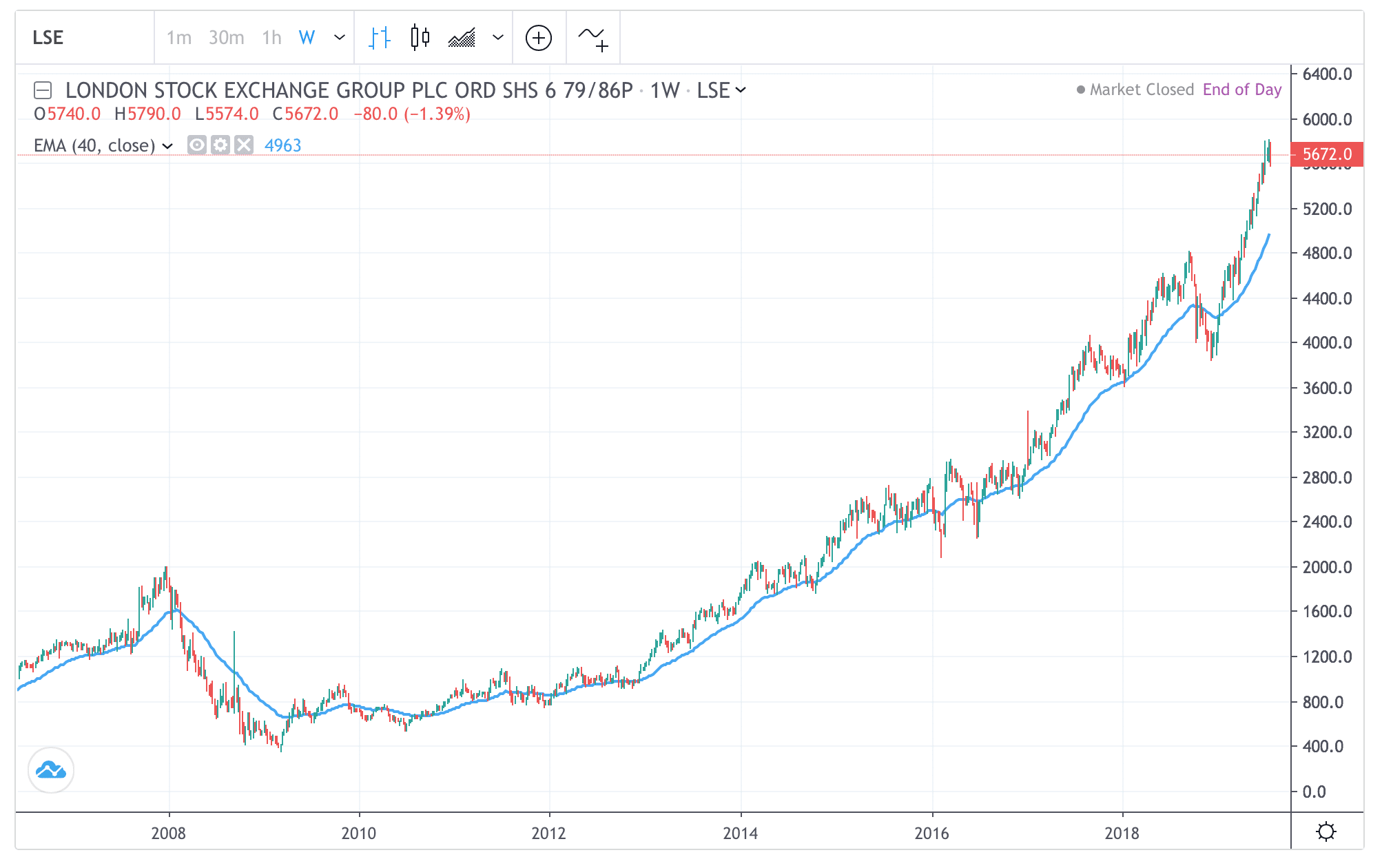
Task: Click the cloud logo button on chart
Action: coord(51,770)
